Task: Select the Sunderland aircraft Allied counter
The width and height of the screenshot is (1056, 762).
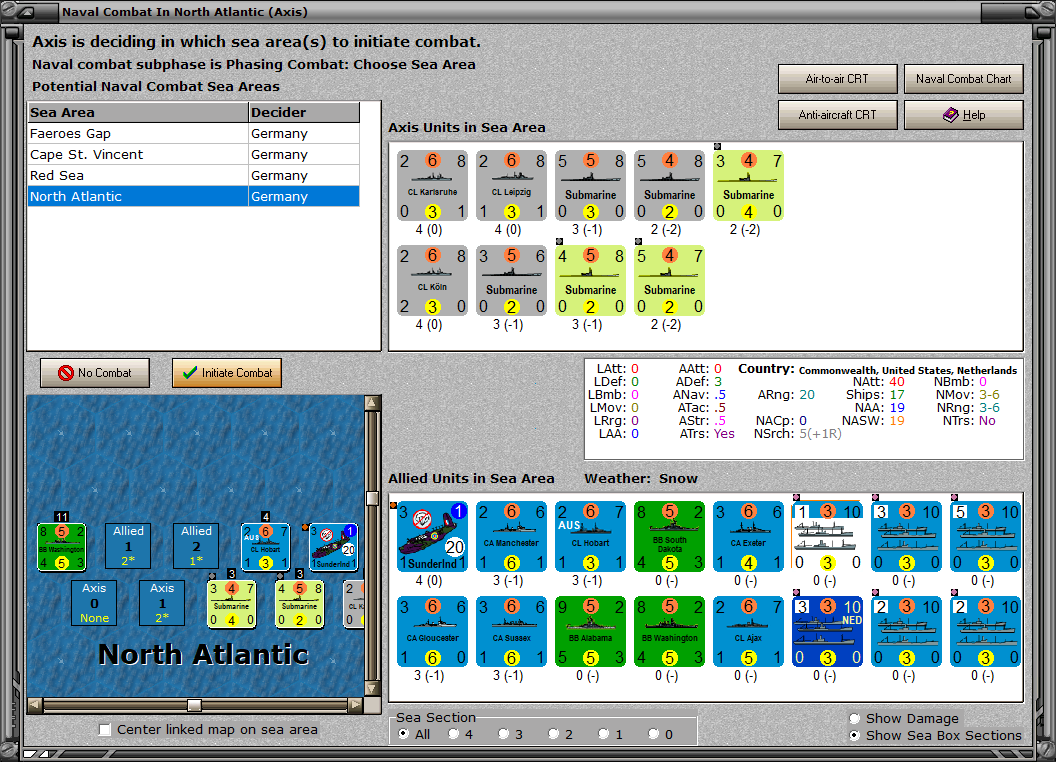Action: (x=432, y=536)
